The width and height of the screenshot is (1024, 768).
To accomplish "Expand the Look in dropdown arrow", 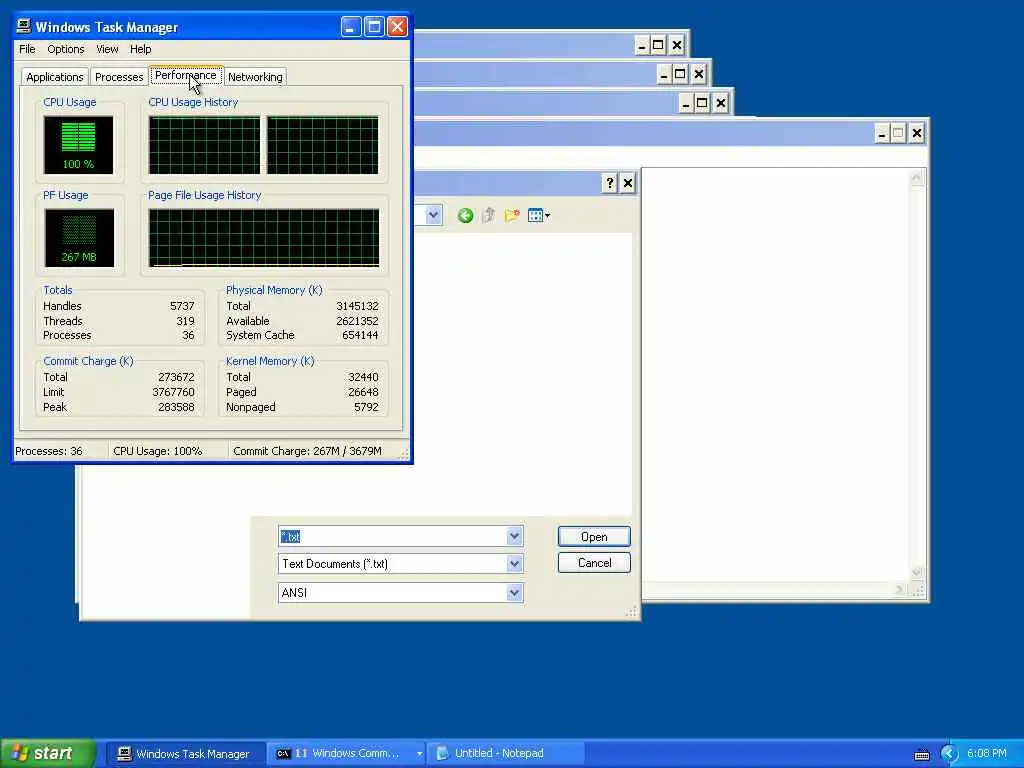I will [x=434, y=215].
